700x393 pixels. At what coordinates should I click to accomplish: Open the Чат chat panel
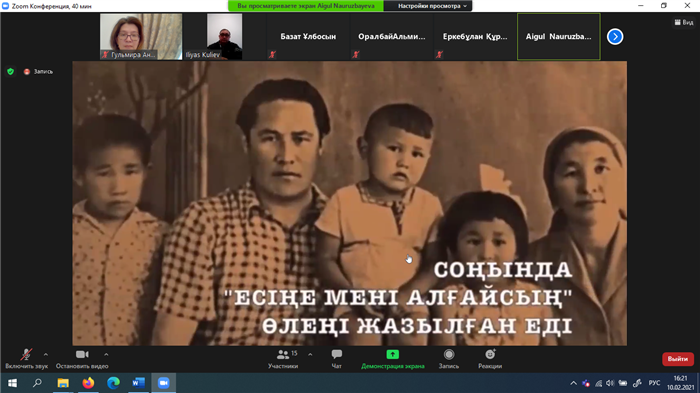337,359
